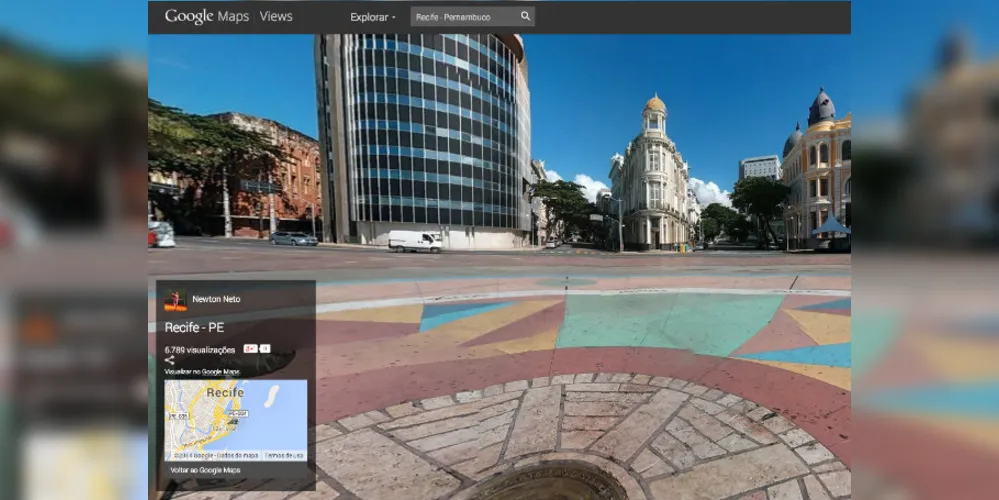Screen dimensions: 999x500
Task: Click the Recife mini map thumbnail
Action: 236,420
